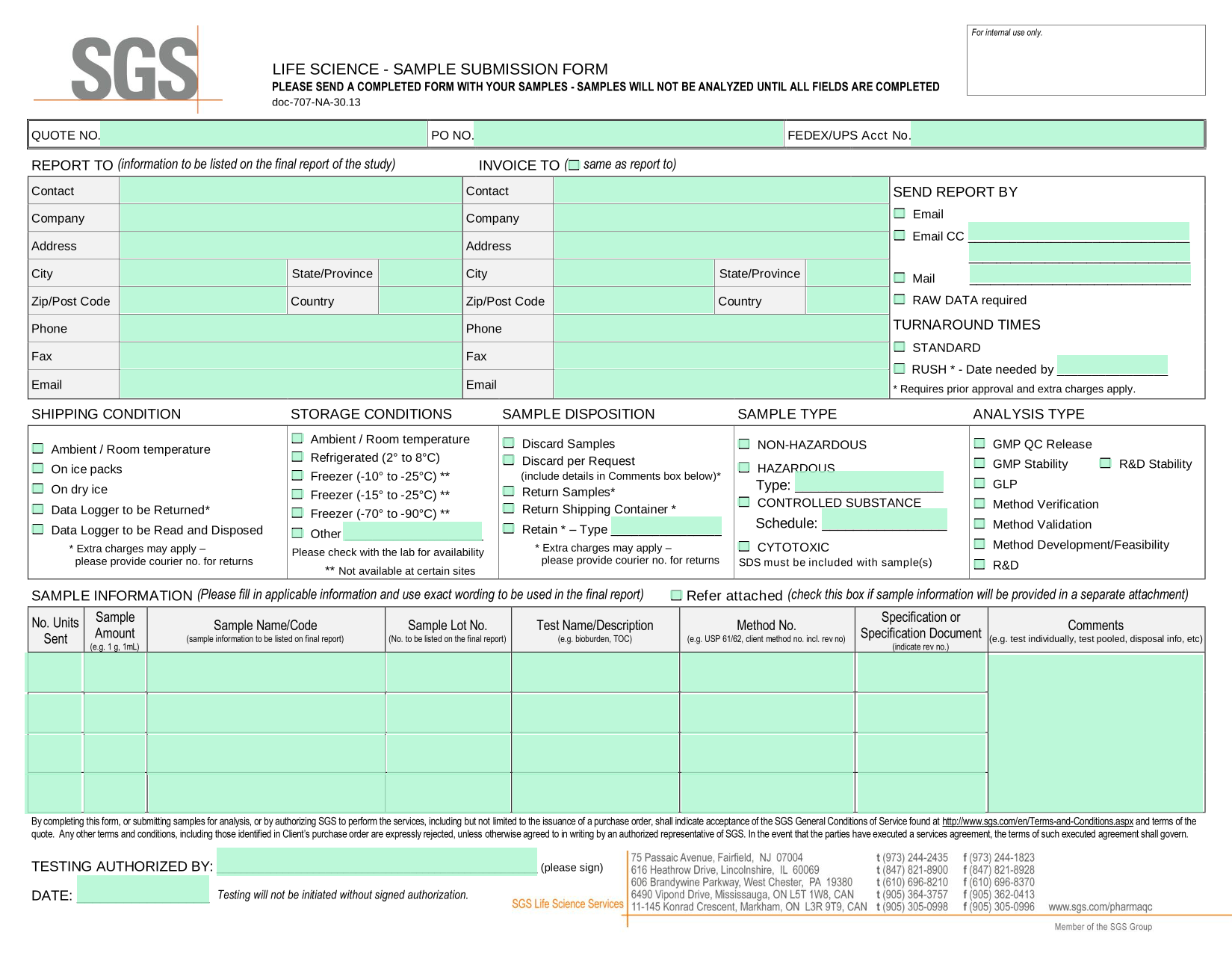Click 'doc-707-NA-30.13' document number
The width and height of the screenshot is (1232, 953).
316,102
